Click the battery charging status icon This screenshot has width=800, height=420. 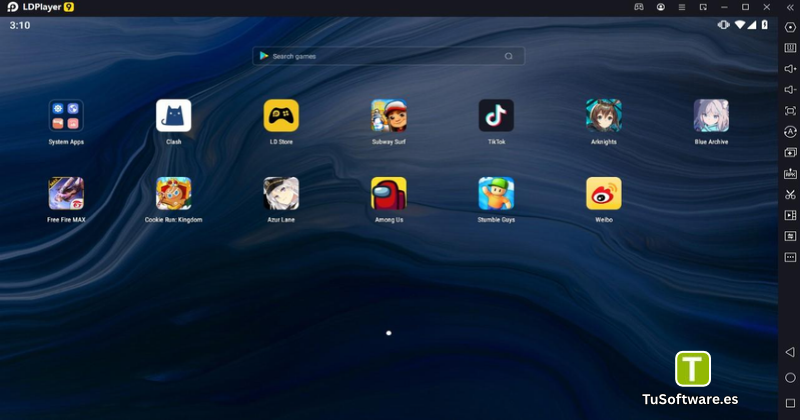tap(764, 24)
